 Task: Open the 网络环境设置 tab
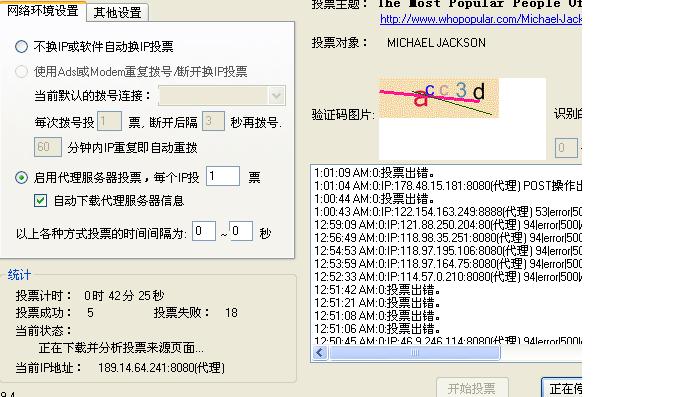click(x=43, y=10)
